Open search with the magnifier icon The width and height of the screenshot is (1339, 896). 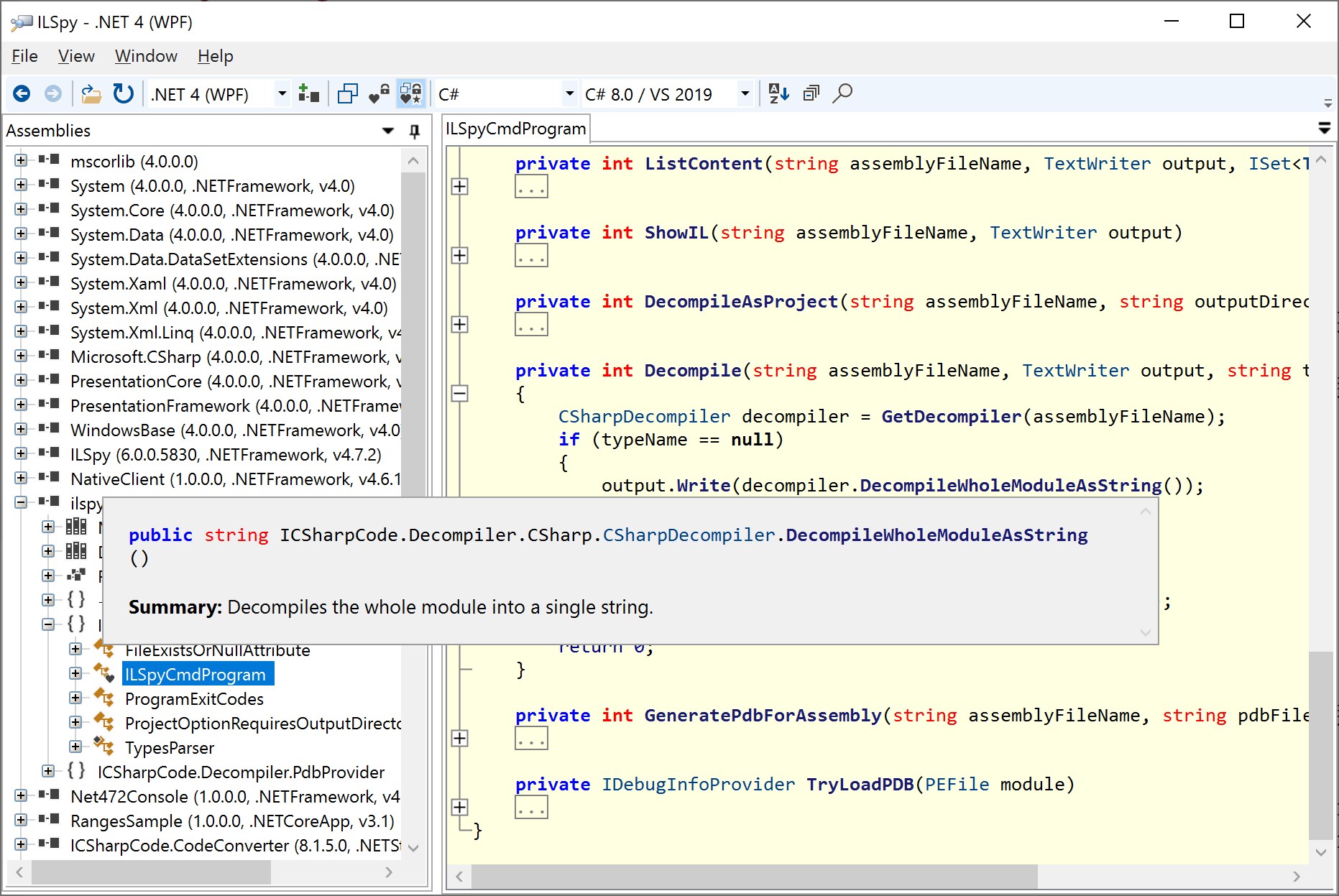tap(842, 93)
